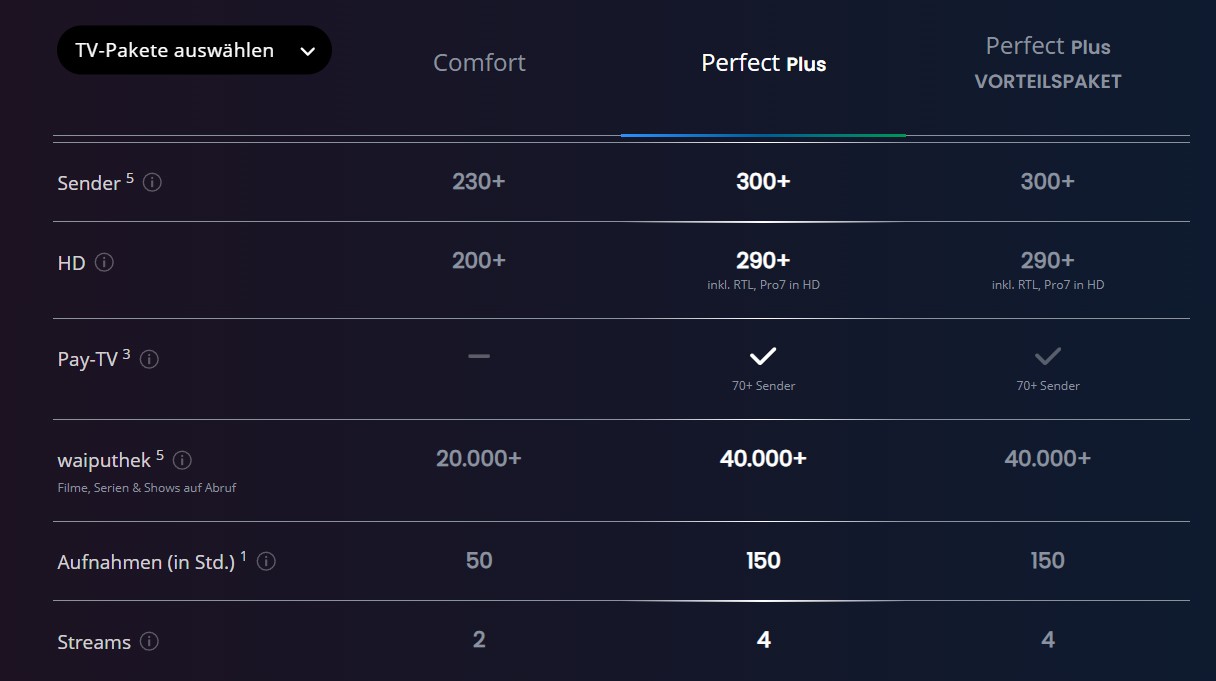Screen dimensions: 1216x681
Task: Open the Streams info icon
Action: pos(149,642)
